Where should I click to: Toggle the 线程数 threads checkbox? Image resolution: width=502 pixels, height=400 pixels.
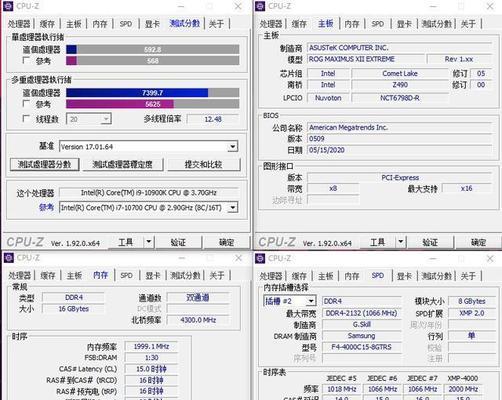[x=26, y=118]
